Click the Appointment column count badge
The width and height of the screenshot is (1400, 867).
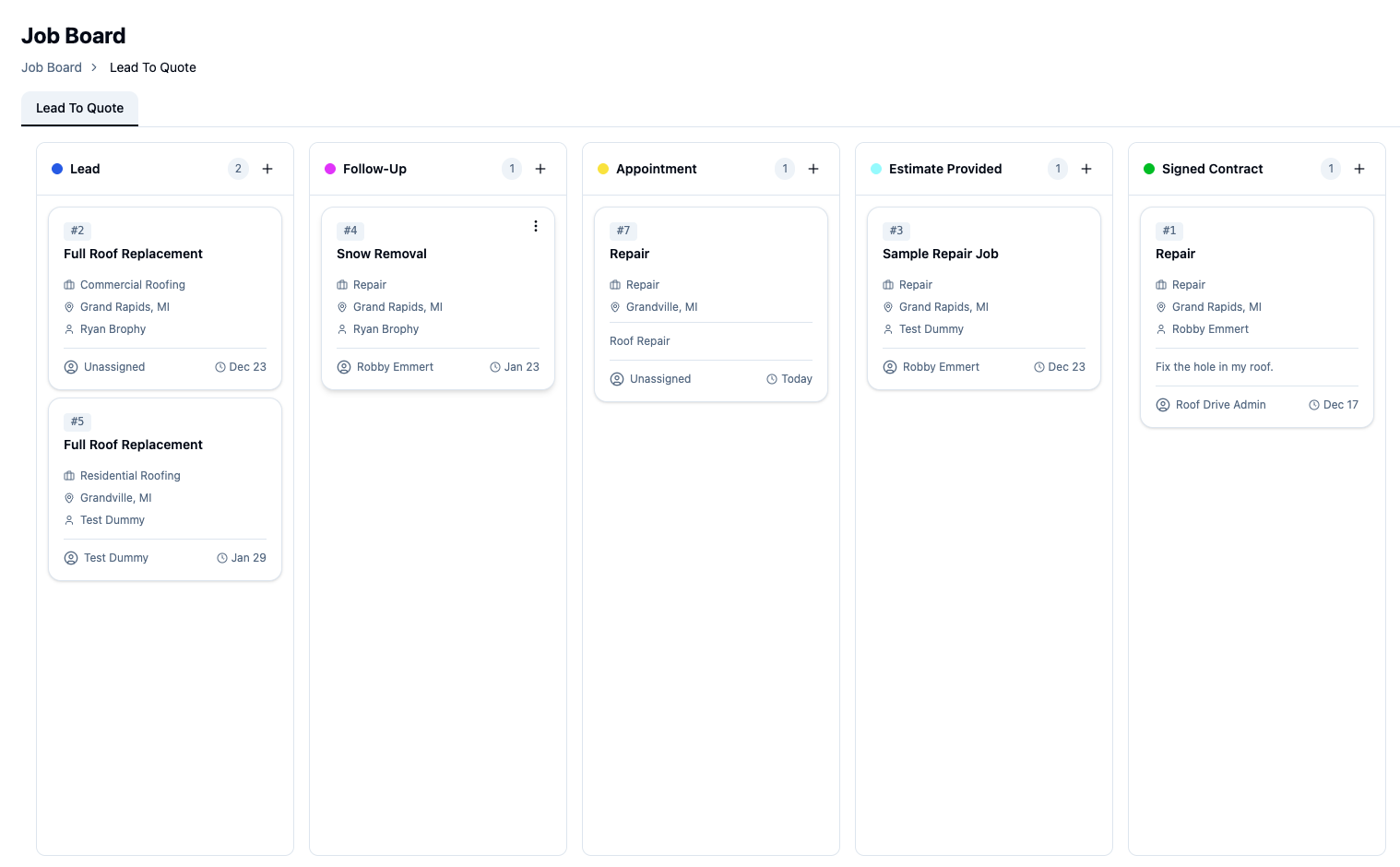(785, 169)
